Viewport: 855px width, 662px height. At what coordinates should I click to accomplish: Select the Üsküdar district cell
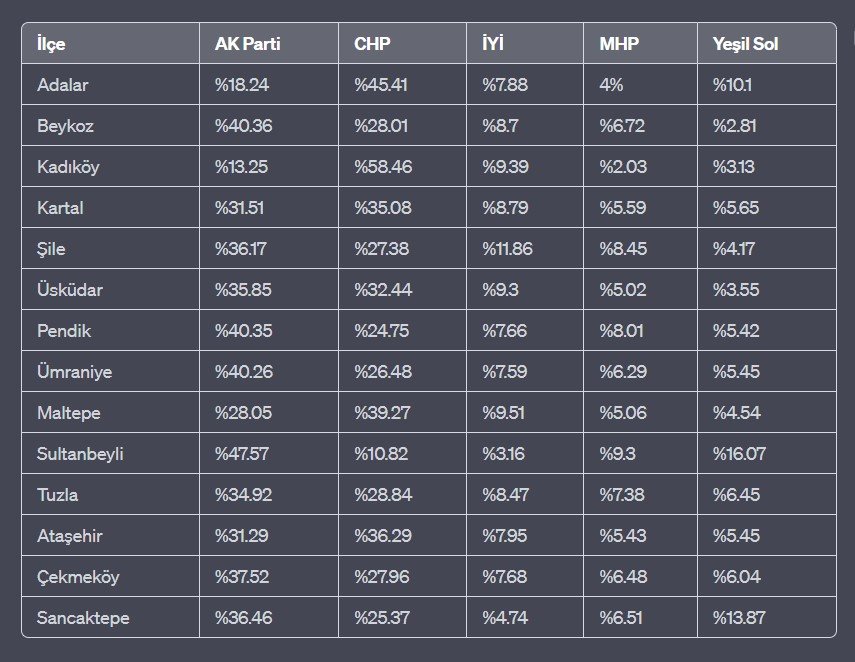(x=70, y=290)
